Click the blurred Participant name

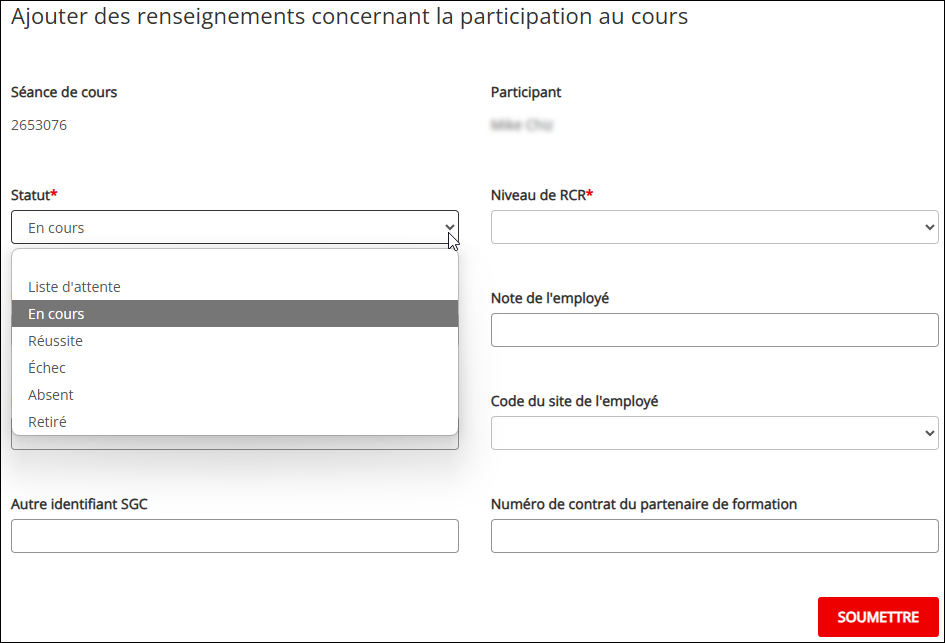(x=522, y=125)
